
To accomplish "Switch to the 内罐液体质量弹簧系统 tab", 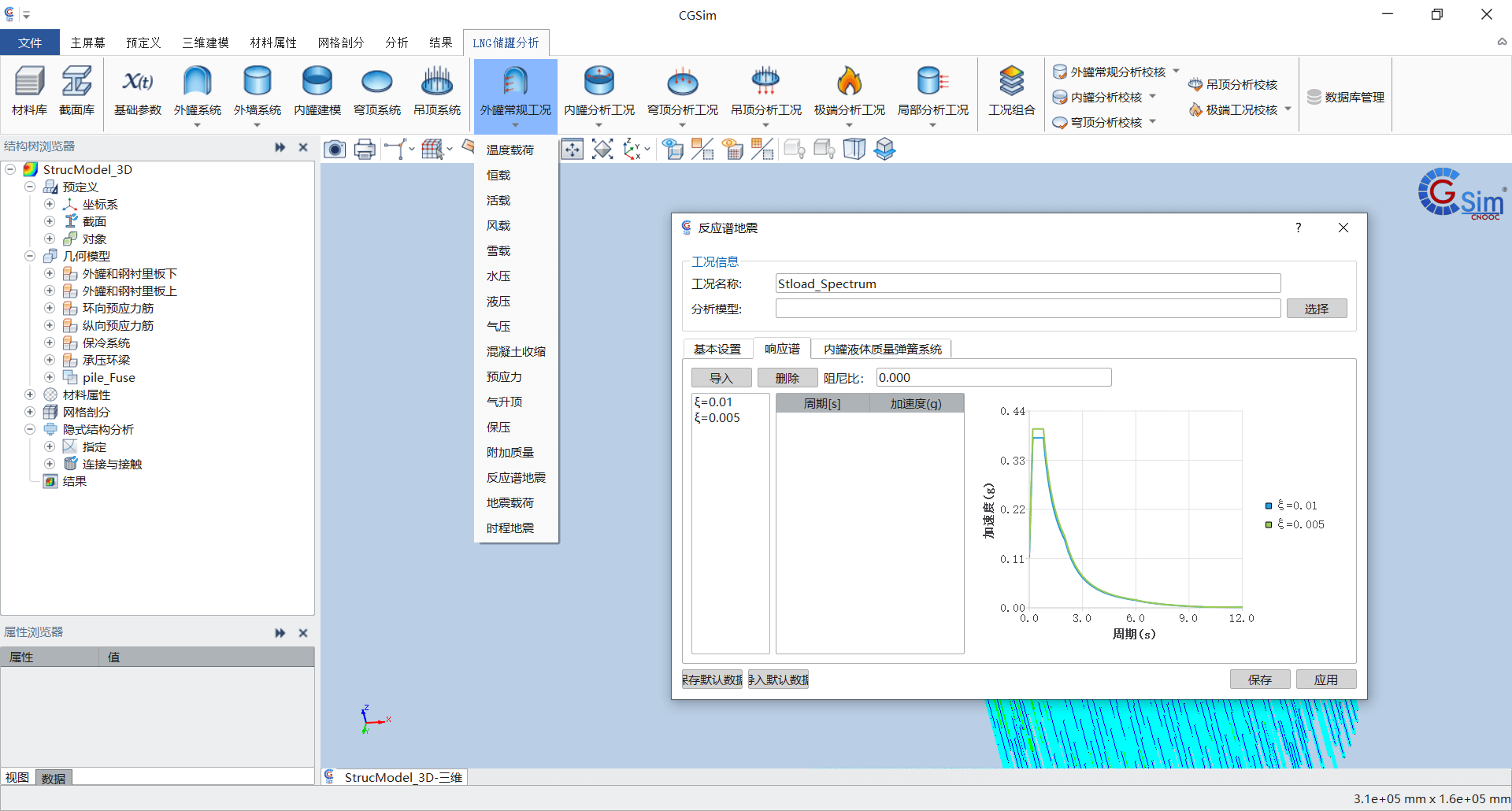I will point(882,349).
